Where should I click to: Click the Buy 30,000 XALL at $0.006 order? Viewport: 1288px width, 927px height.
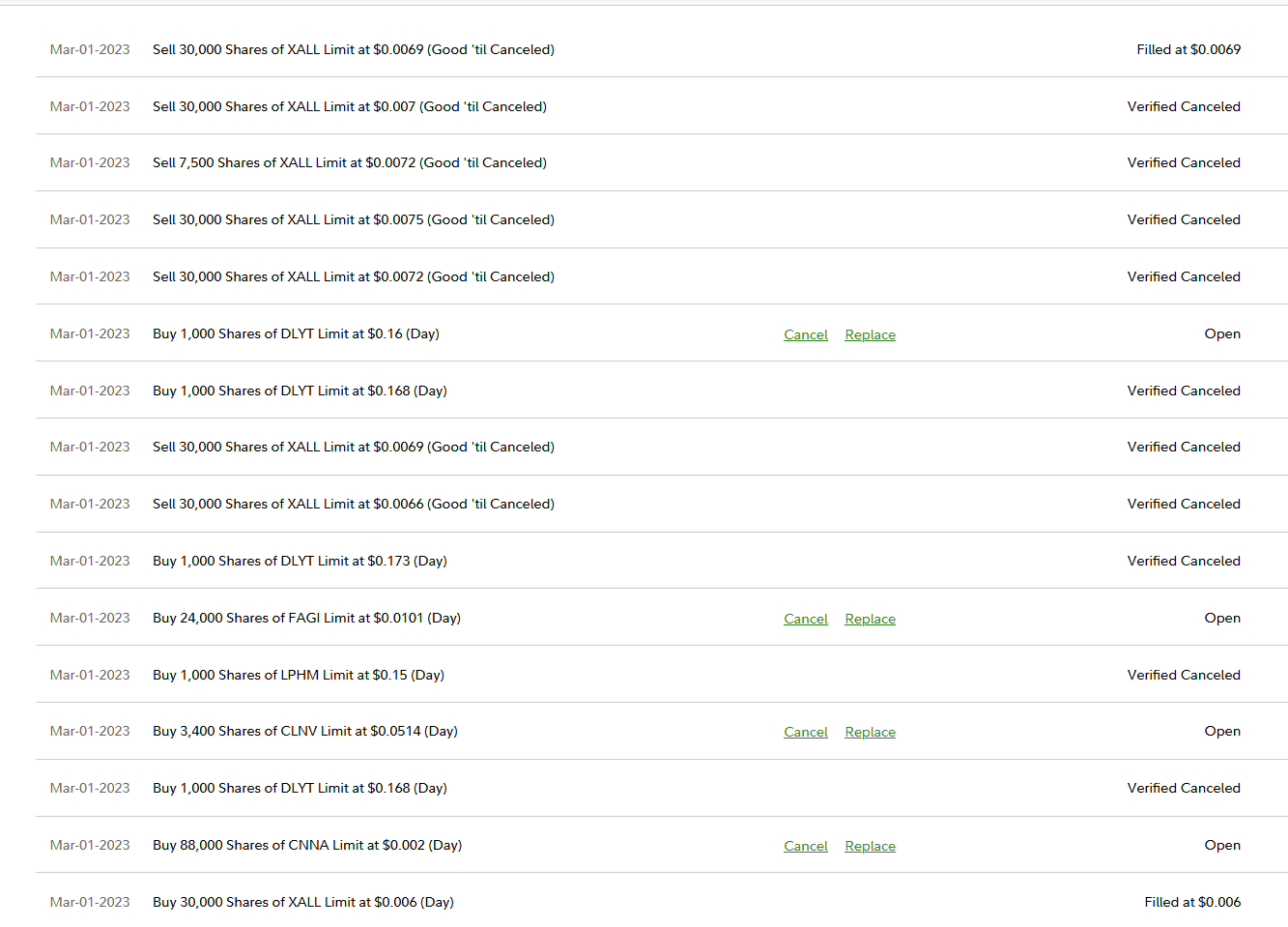click(302, 902)
